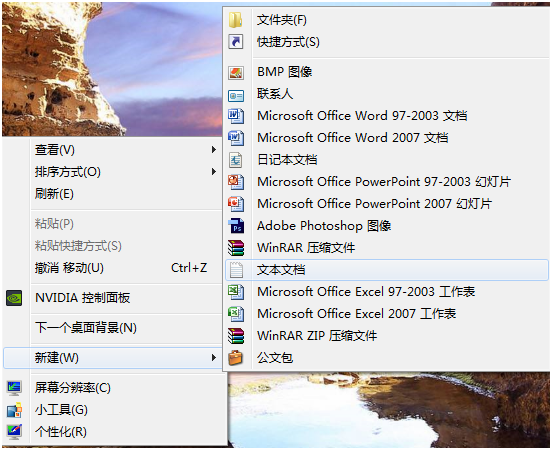Screen dimensions: 552x450
Task: Create a PowerPoint 2007 幻灯片
Action: point(387,204)
